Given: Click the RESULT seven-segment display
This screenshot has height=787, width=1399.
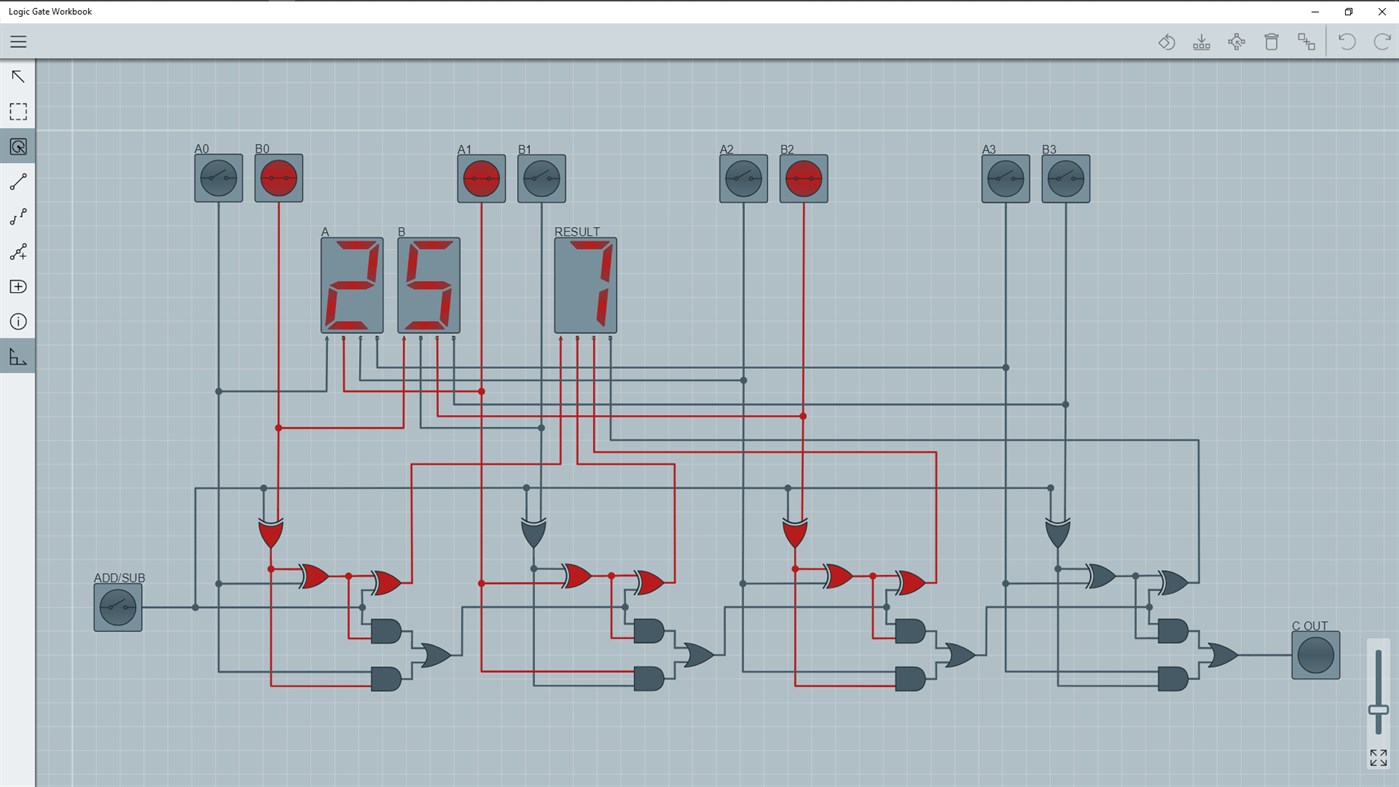Looking at the screenshot, I should click(x=585, y=285).
